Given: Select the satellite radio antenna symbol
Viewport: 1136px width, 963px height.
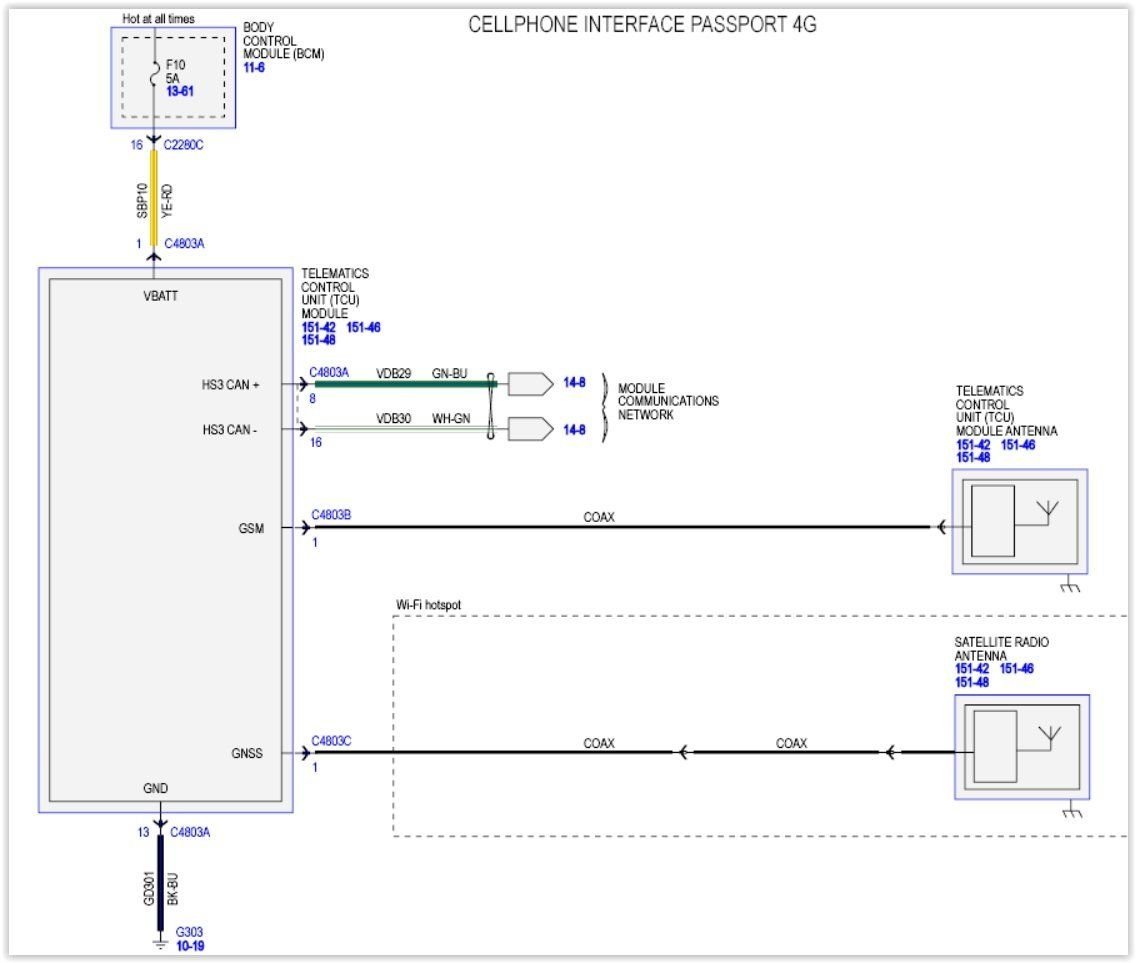Looking at the screenshot, I should [1020, 745].
